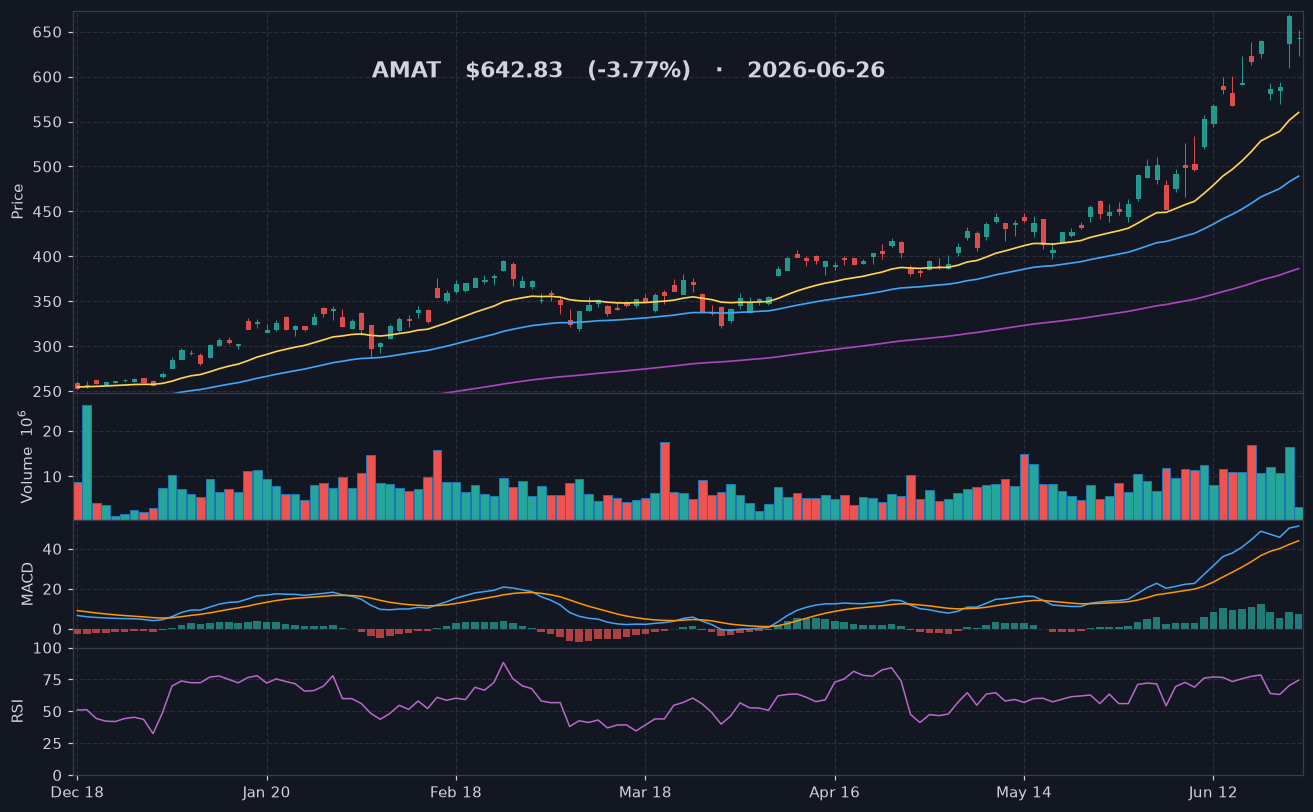Image resolution: width=1313 pixels, height=812 pixels.
Task: Click the tallest volume bar near Dec 18
Action: [x=87, y=462]
